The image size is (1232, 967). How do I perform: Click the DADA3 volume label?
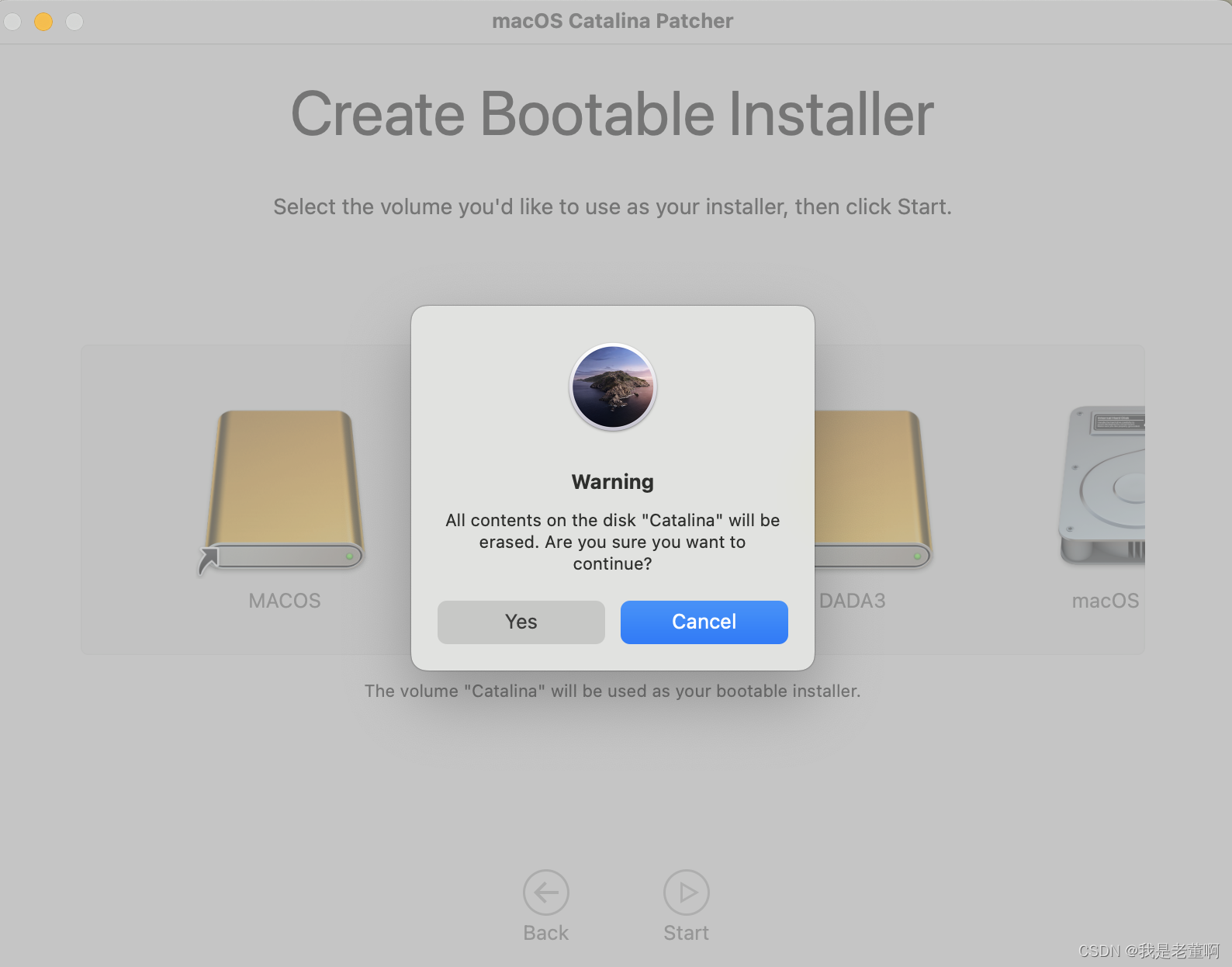point(852,601)
